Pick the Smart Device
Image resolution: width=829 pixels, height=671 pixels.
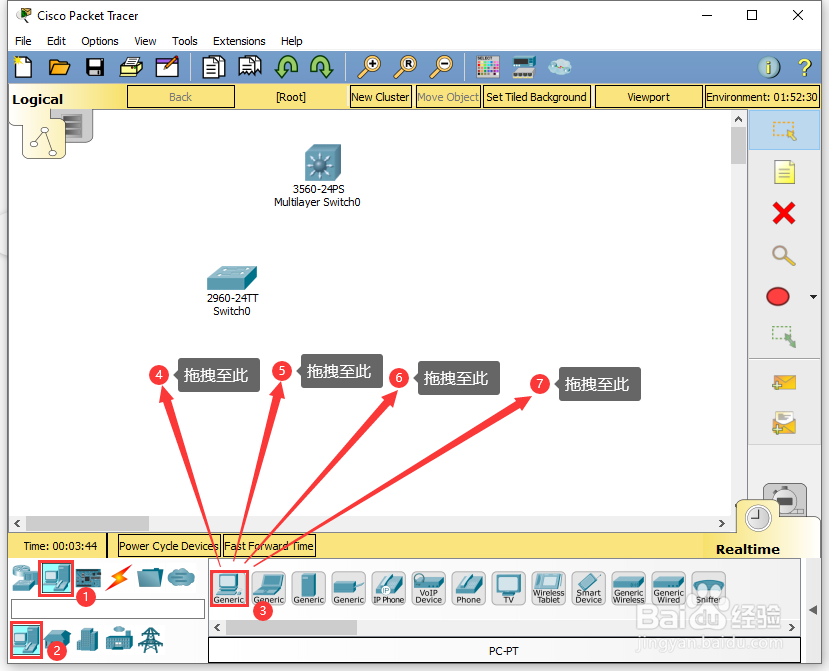(x=588, y=589)
